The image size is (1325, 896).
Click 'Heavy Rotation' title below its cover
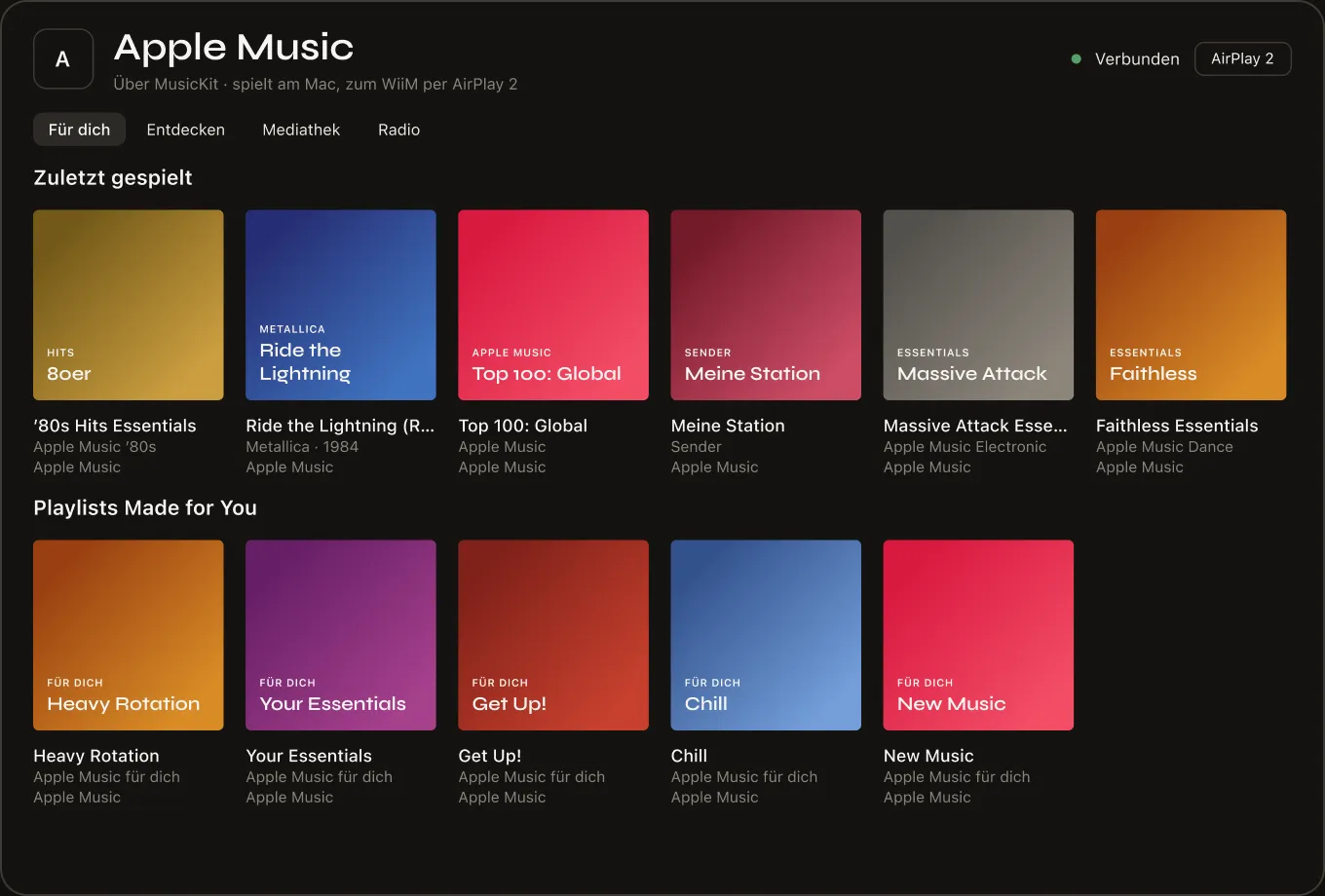(x=96, y=756)
